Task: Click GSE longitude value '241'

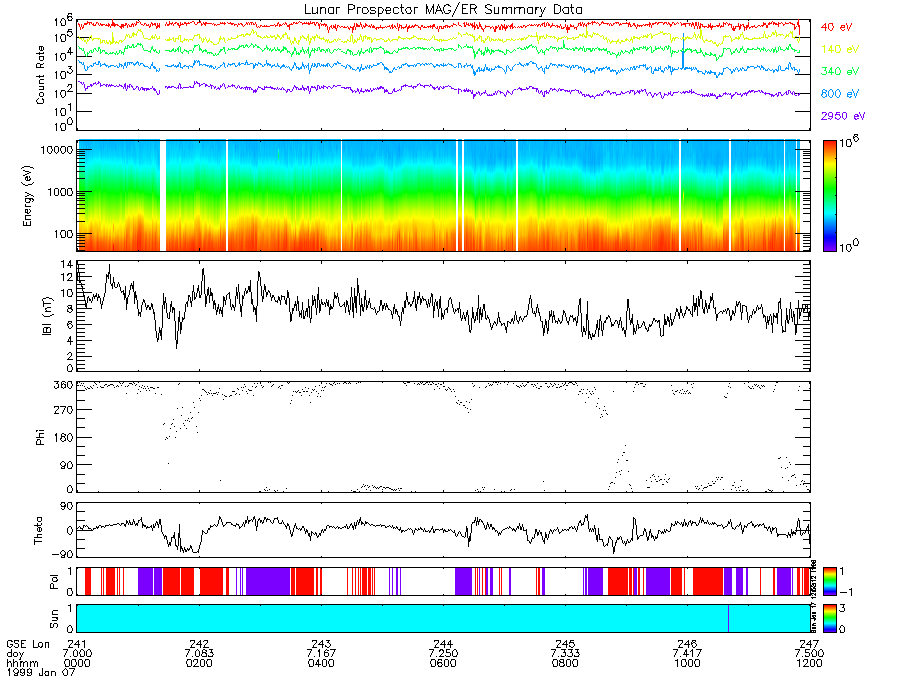Action: pos(77,644)
